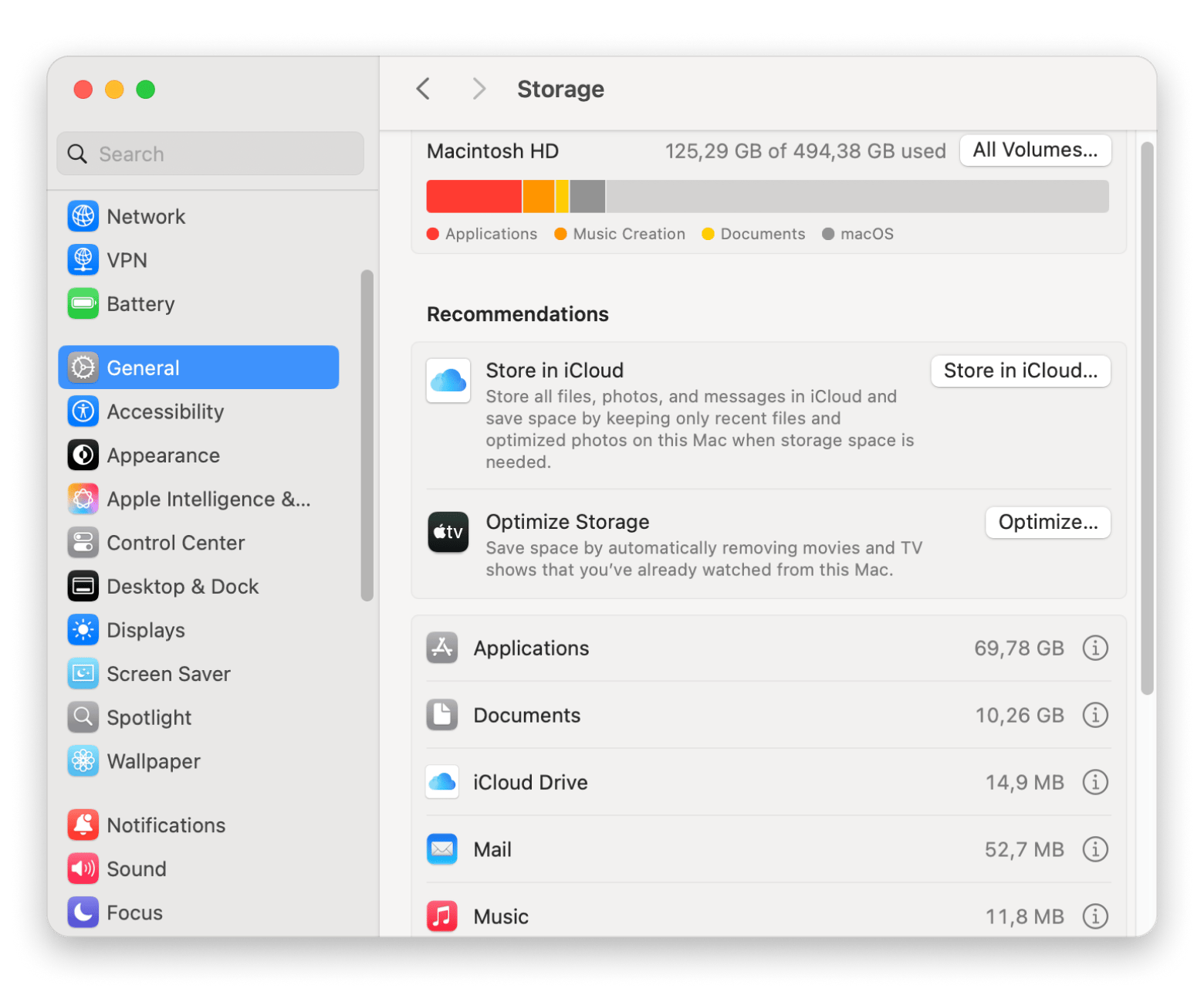The image size is (1204, 999).
Task: Click the Apple TV icon in Recommendations
Action: click(x=448, y=532)
